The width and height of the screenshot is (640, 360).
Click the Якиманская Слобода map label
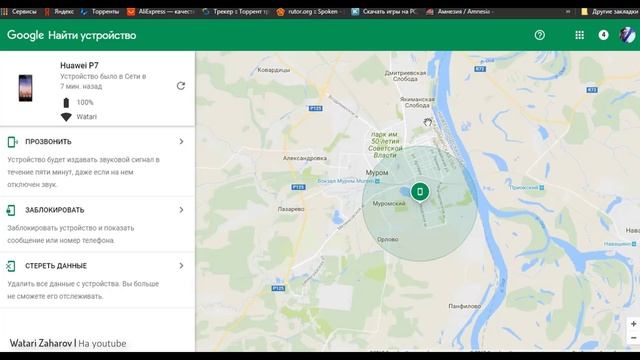tap(417, 102)
